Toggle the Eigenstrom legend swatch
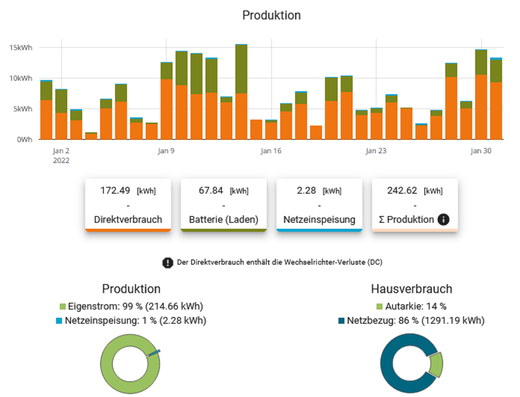520x397 pixels. 62,306
